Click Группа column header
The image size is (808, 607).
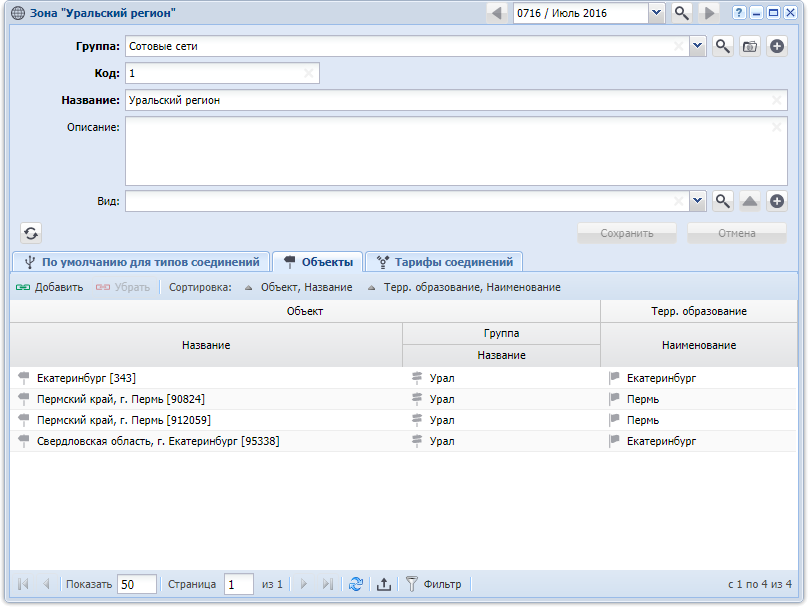pyautogui.click(x=501, y=333)
